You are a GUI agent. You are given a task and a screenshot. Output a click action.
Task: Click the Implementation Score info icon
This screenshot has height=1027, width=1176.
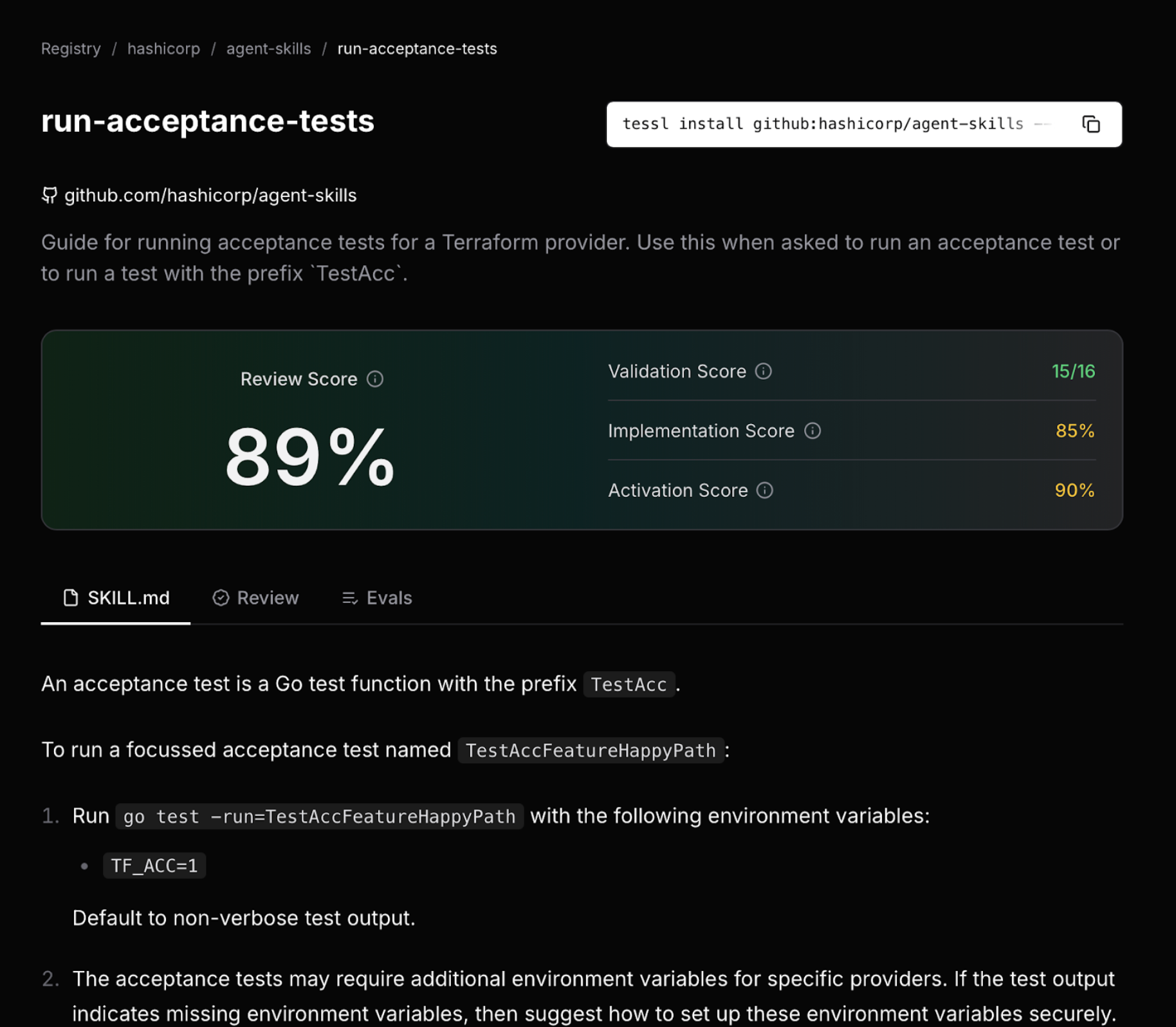[x=812, y=431]
